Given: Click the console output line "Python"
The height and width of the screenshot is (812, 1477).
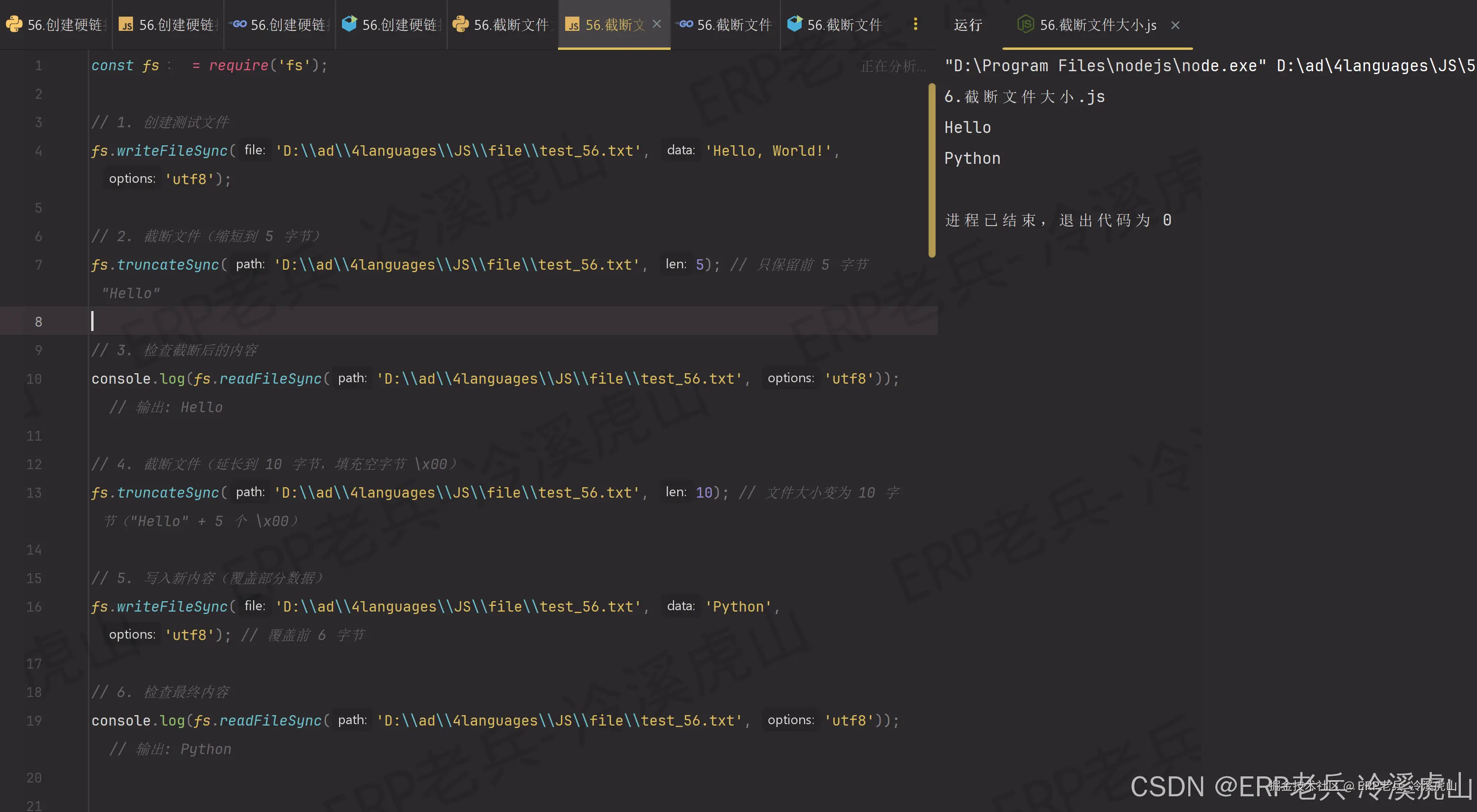Looking at the screenshot, I should (x=972, y=158).
